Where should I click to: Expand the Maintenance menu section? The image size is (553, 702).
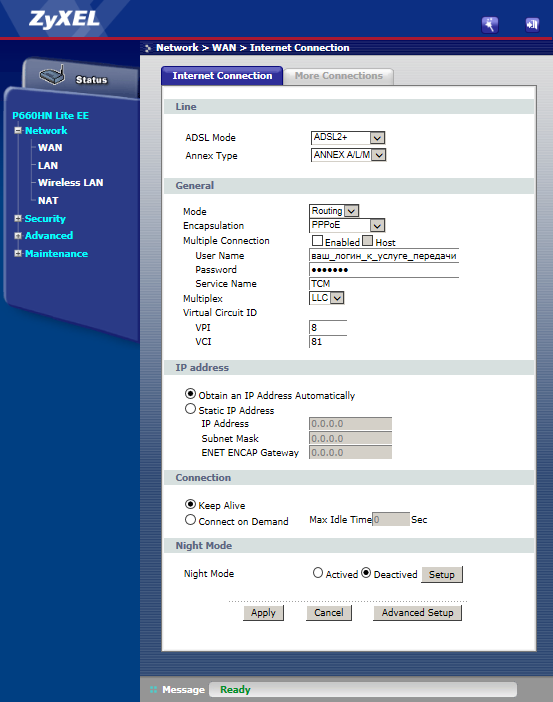18,253
